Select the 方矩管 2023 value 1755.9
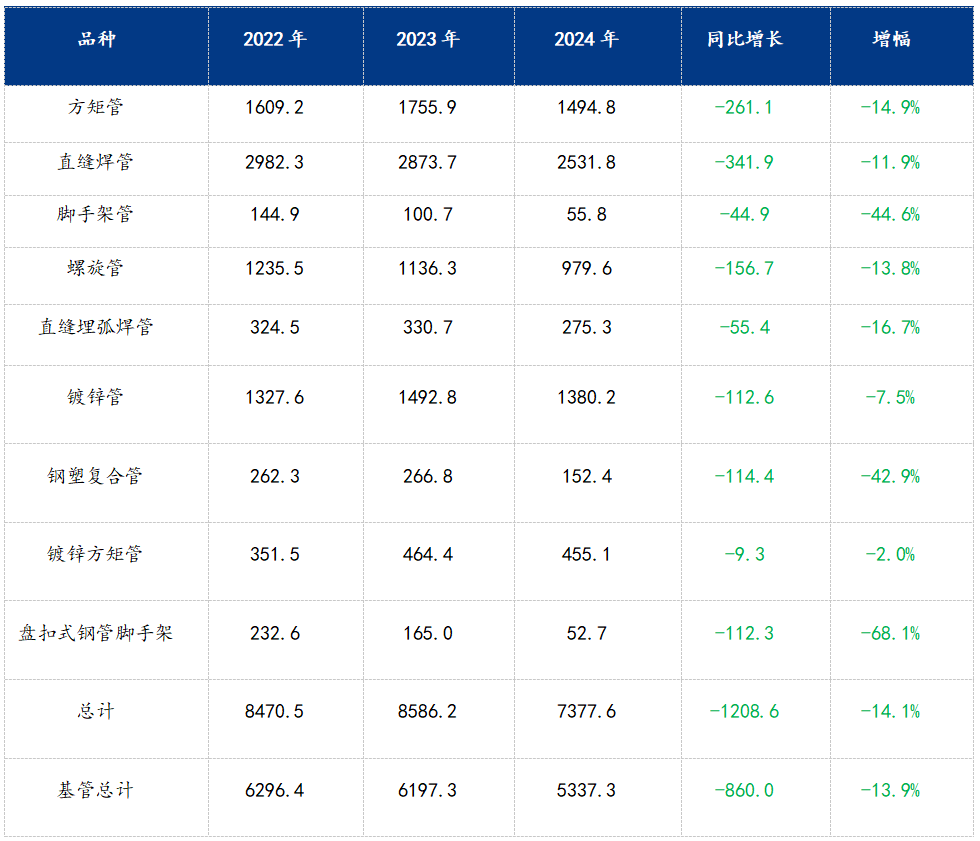Image resolution: width=980 pixels, height=841 pixels. (x=427, y=108)
